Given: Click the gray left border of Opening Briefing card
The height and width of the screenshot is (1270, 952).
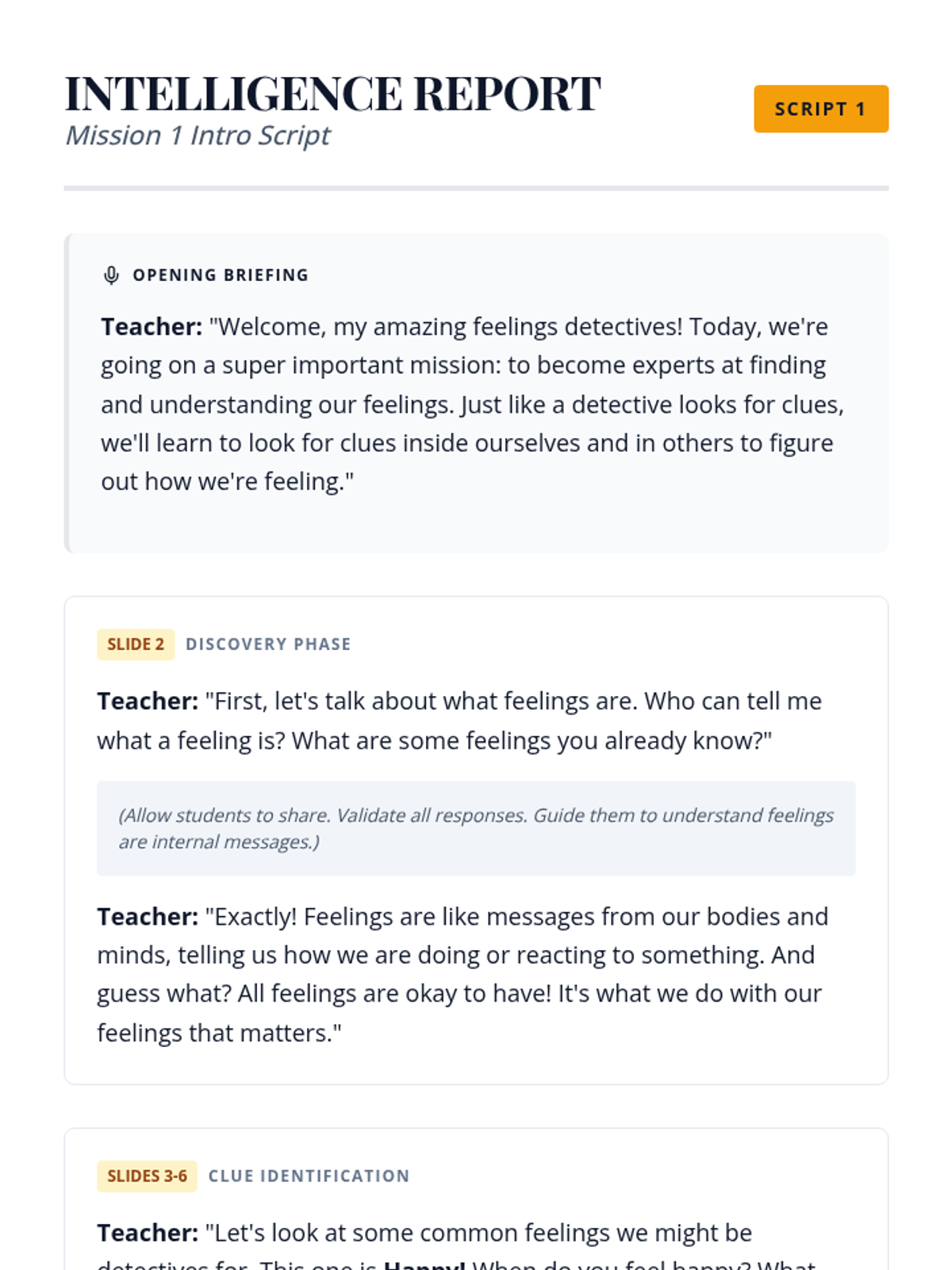Looking at the screenshot, I should pyautogui.click(x=67, y=394).
